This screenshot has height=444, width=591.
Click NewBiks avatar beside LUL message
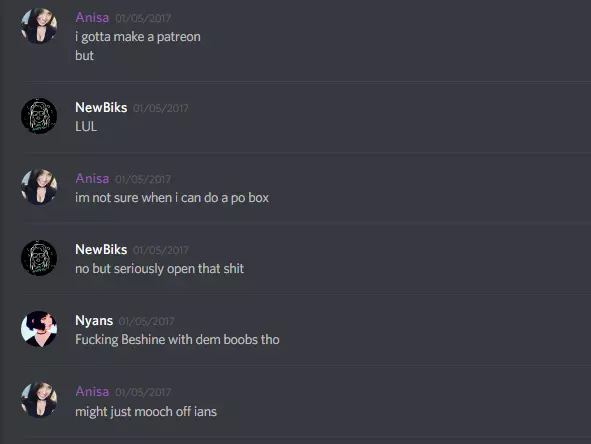click(x=39, y=116)
